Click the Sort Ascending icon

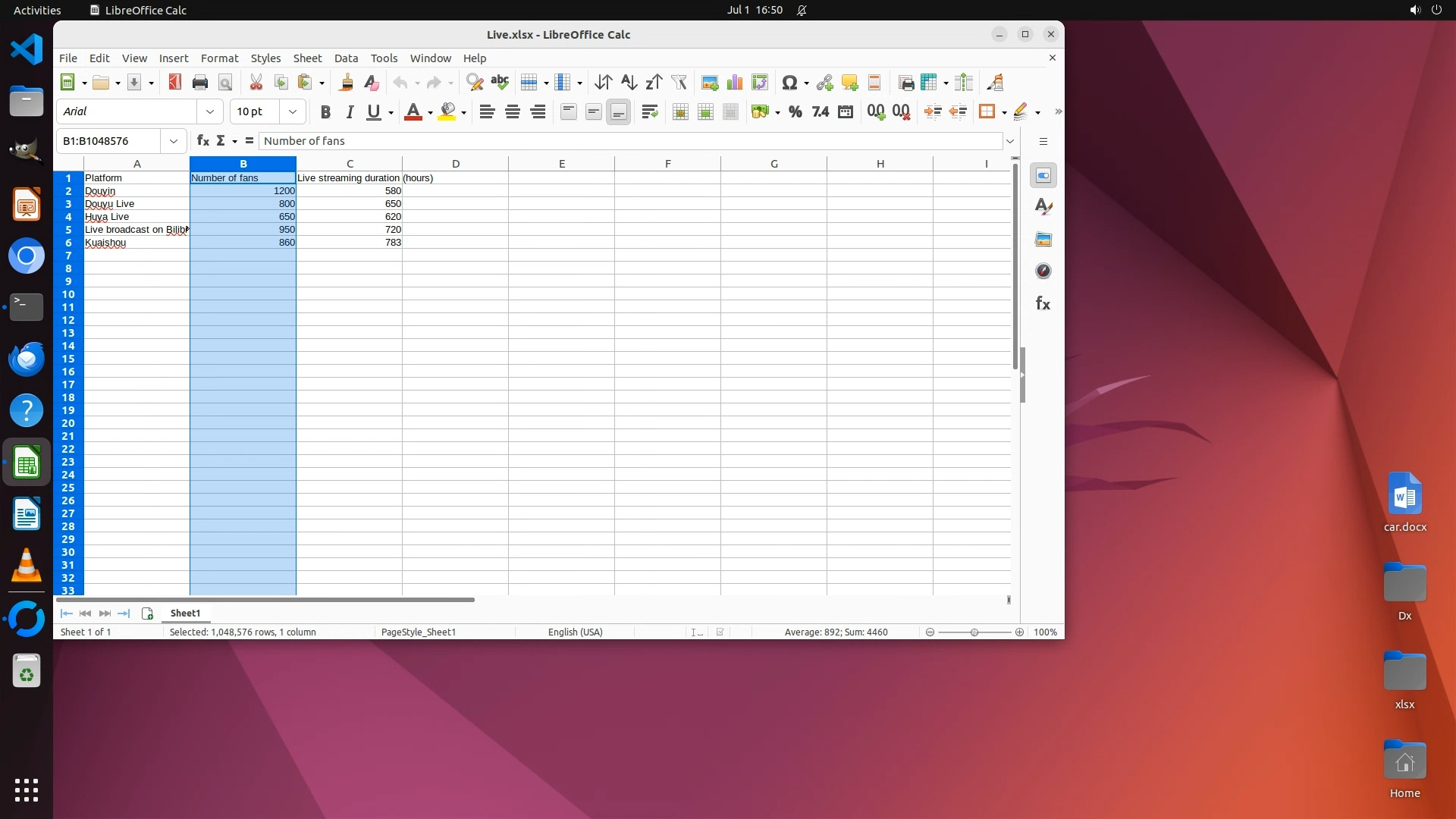pyautogui.click(x=629, y=83)
